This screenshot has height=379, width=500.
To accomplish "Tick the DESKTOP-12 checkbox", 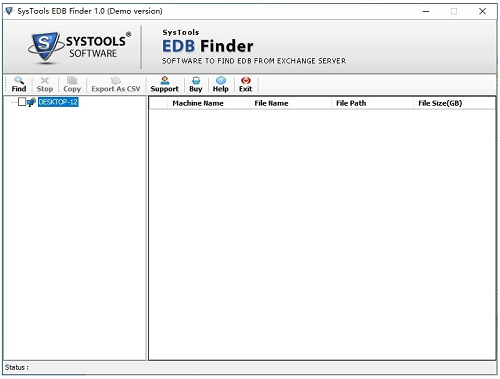I will tap(22, 102).
